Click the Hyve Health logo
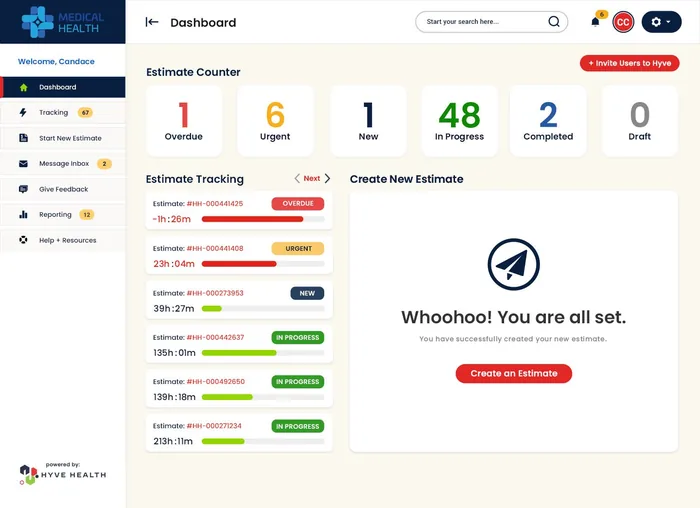Image resolution: width=700 pixels, height=508 pixels. point(63,473)
